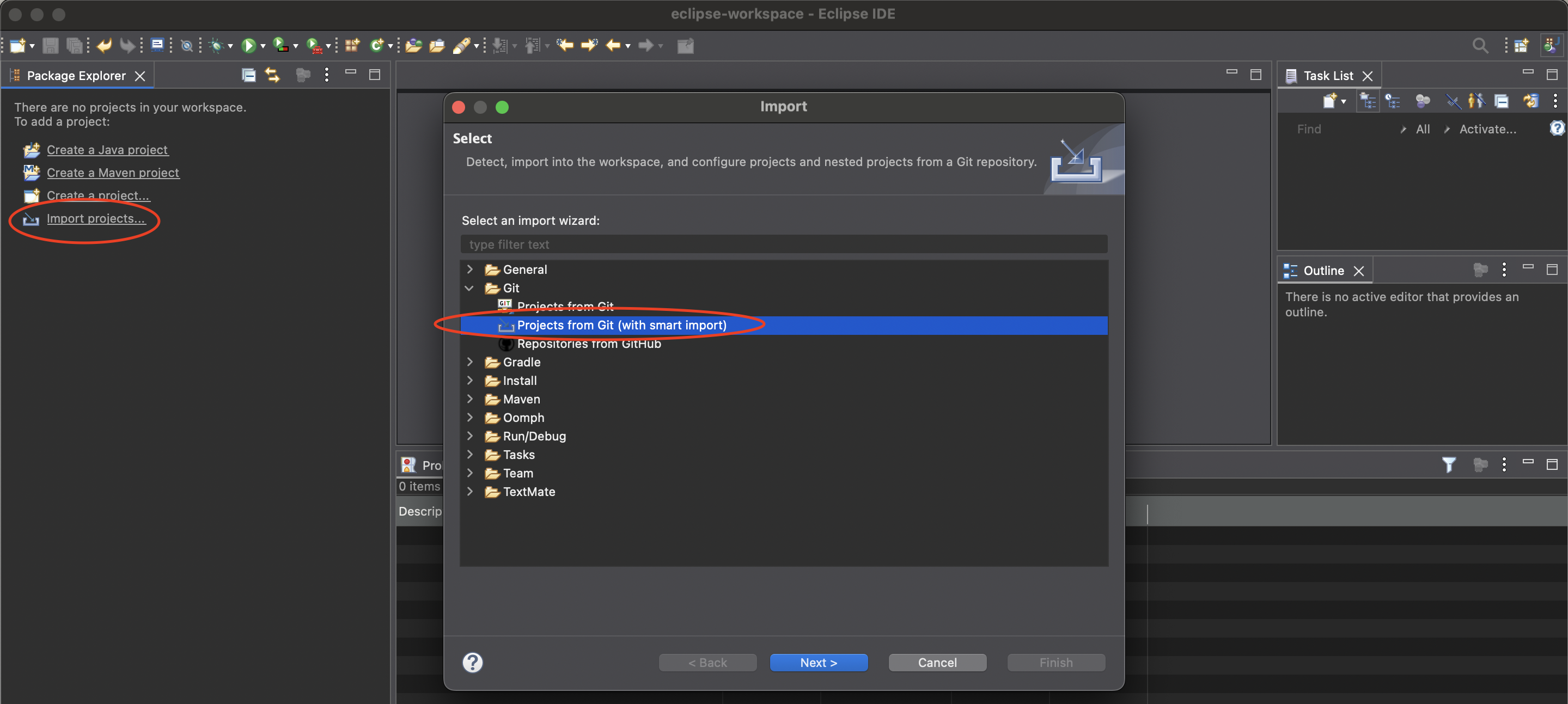The width and height of the screenshot is (1568, 704).
Task: Switch to the Outline tab
Action: (1323, 270)
